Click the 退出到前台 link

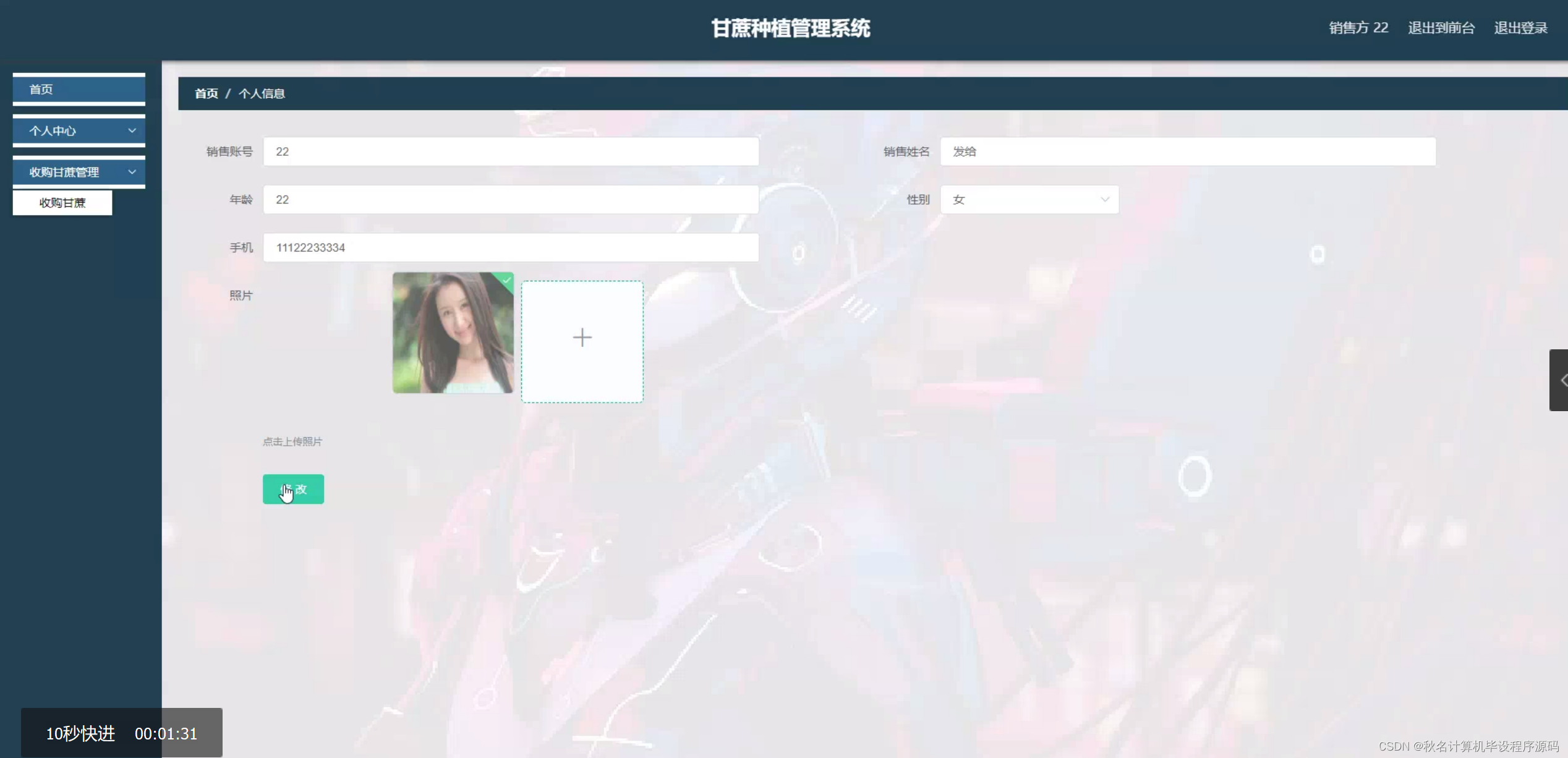tap(1441, 28)
